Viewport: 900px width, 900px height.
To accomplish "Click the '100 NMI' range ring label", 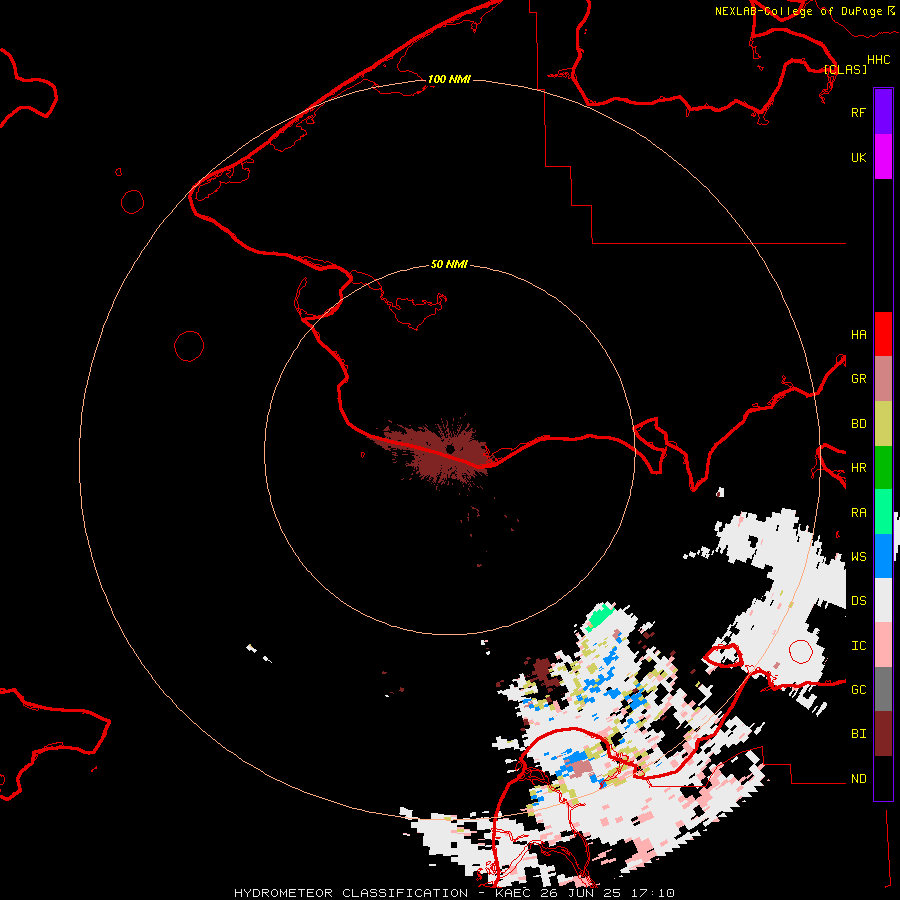I will (x=449, y=79).
